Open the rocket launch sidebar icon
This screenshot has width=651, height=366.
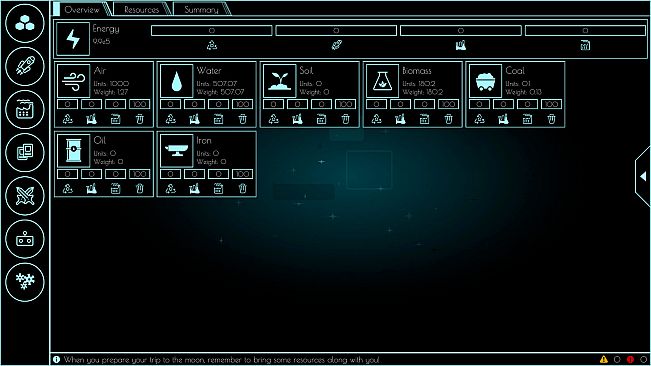click(x=25, y=66)
